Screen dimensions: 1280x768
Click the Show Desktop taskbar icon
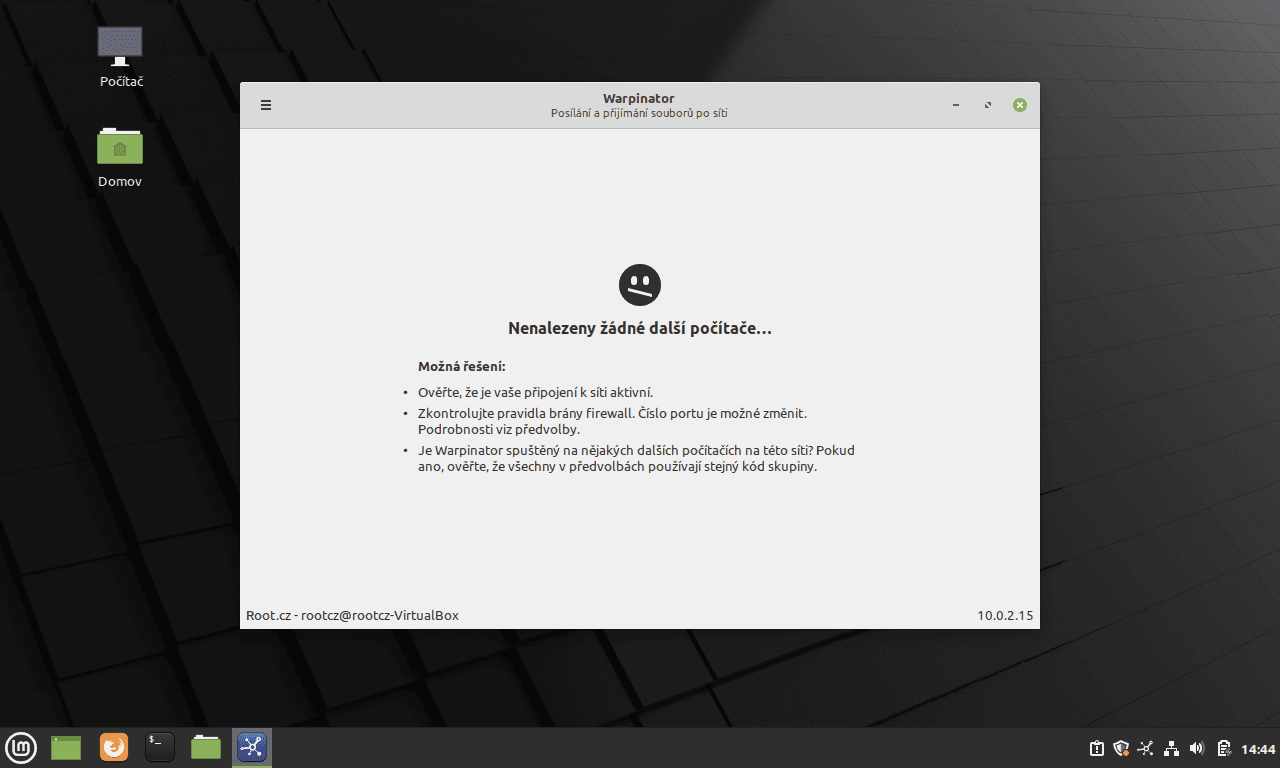point(65,747)
